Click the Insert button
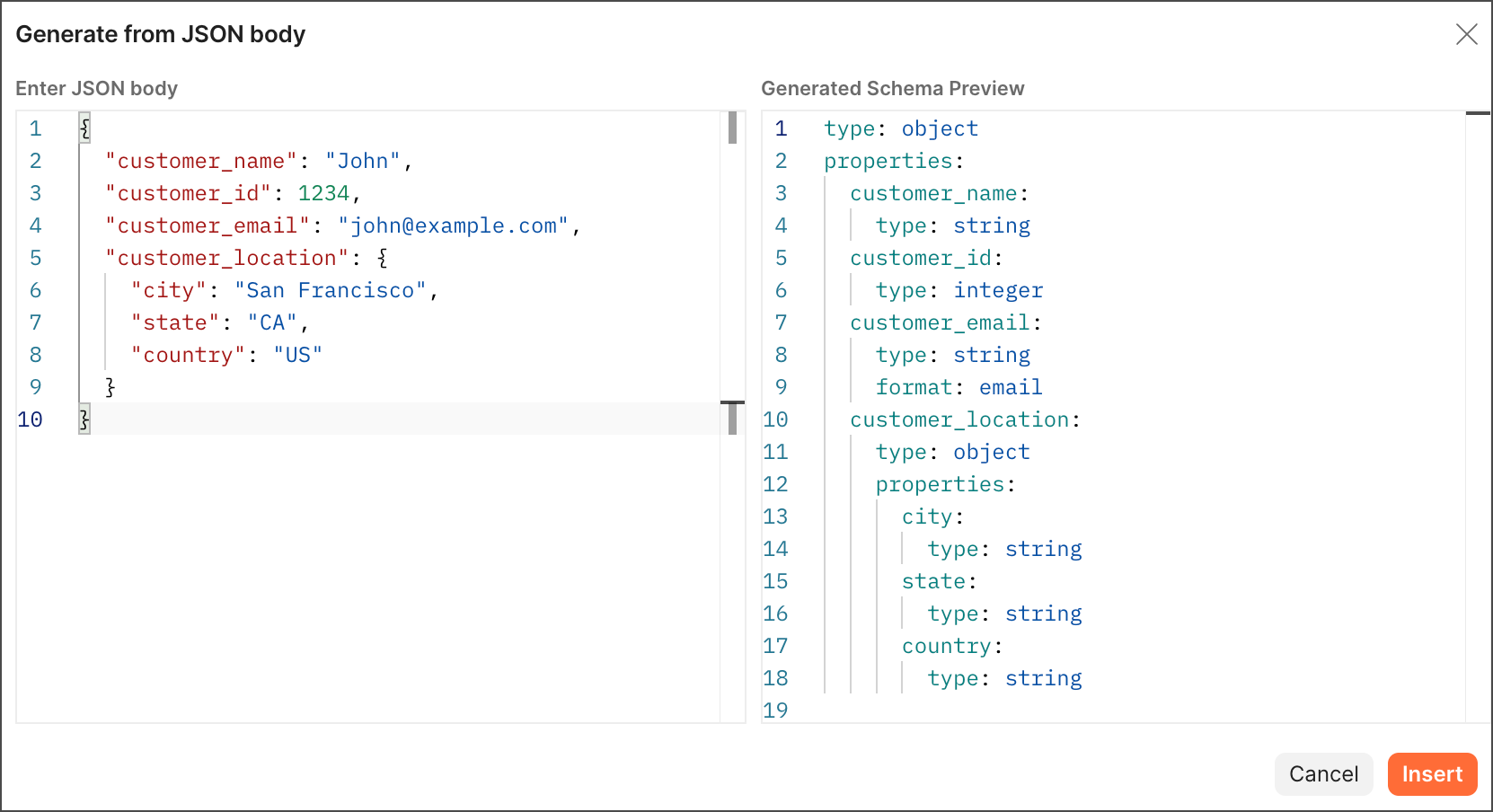Viewport: 1493px width, 812px height. 1432,774
